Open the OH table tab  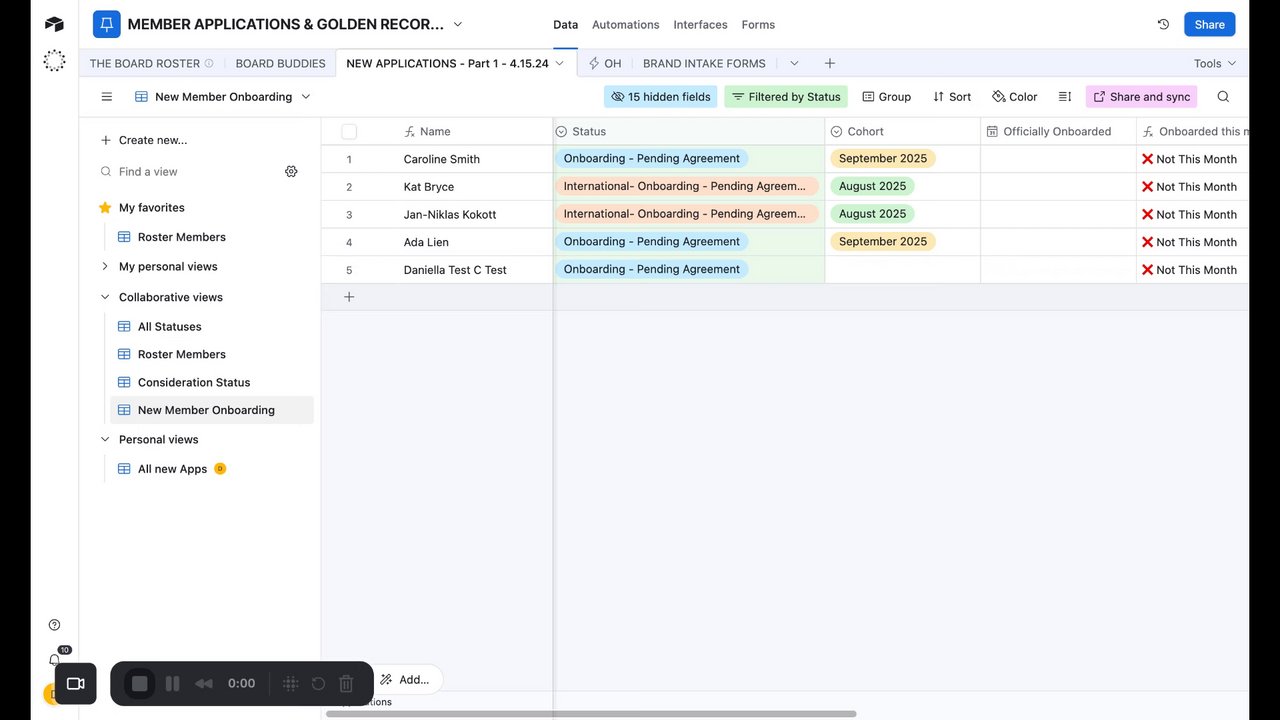[605, 63]
